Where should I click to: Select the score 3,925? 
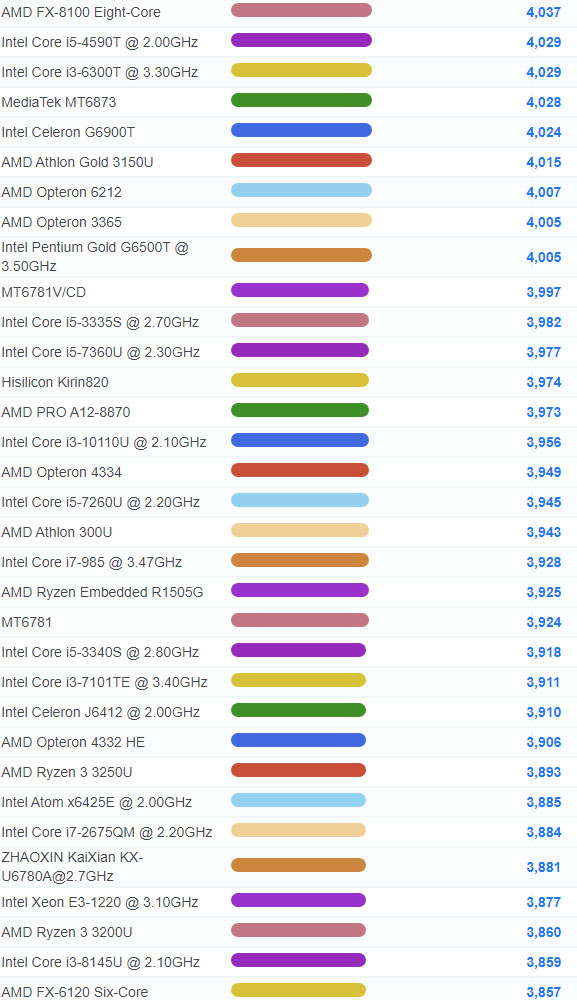coord(543,592)
